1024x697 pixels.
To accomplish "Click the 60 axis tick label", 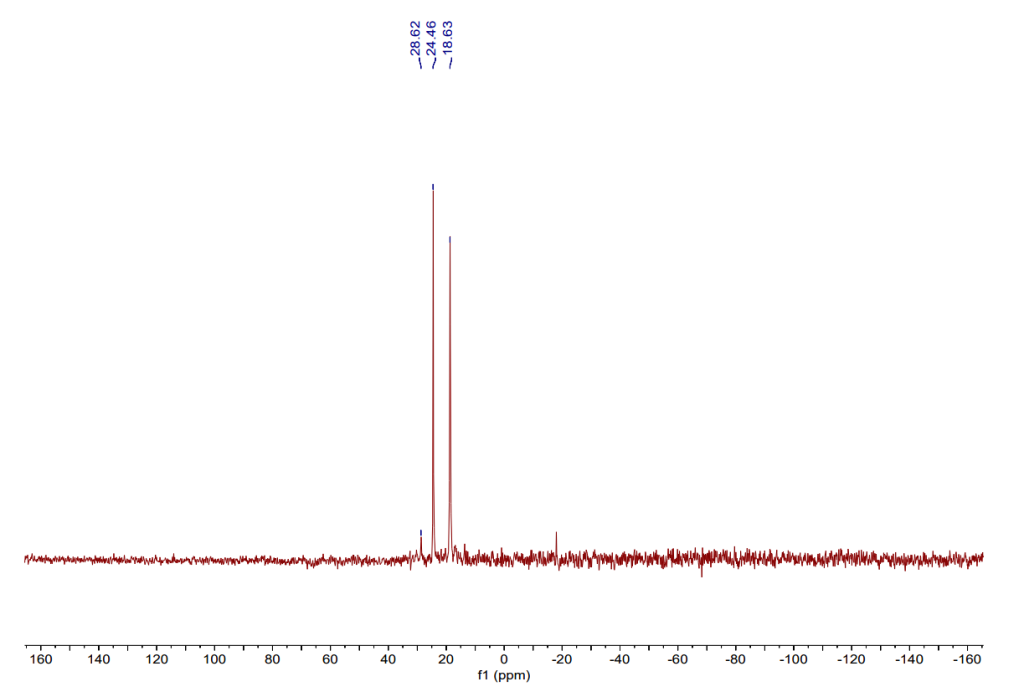I will (330, 660).
